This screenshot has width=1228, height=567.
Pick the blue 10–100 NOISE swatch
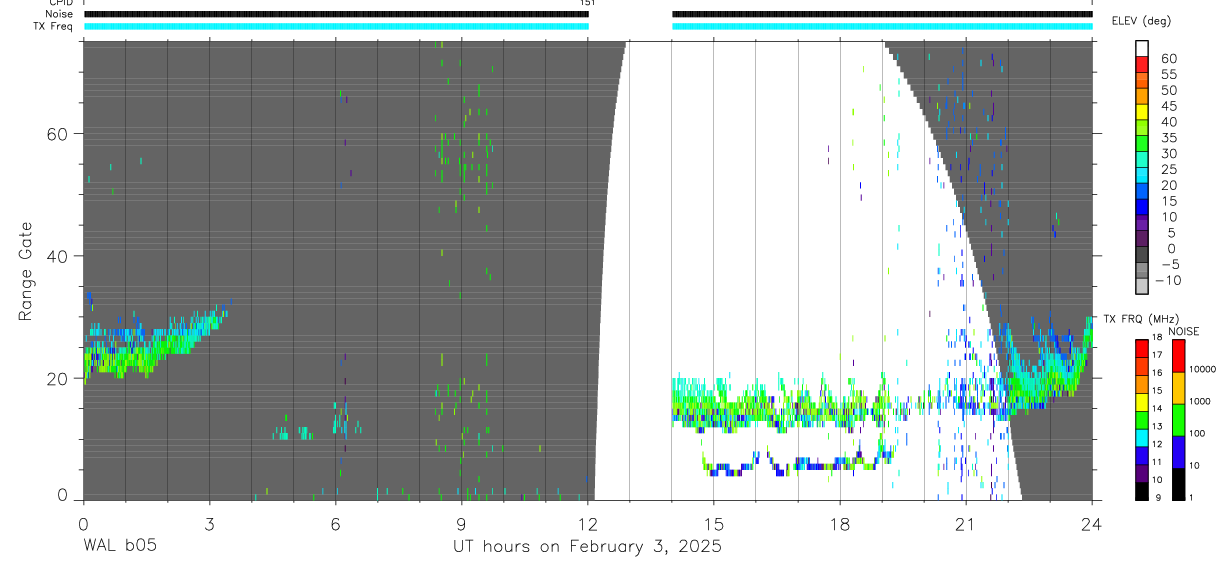coord(1178,451)
